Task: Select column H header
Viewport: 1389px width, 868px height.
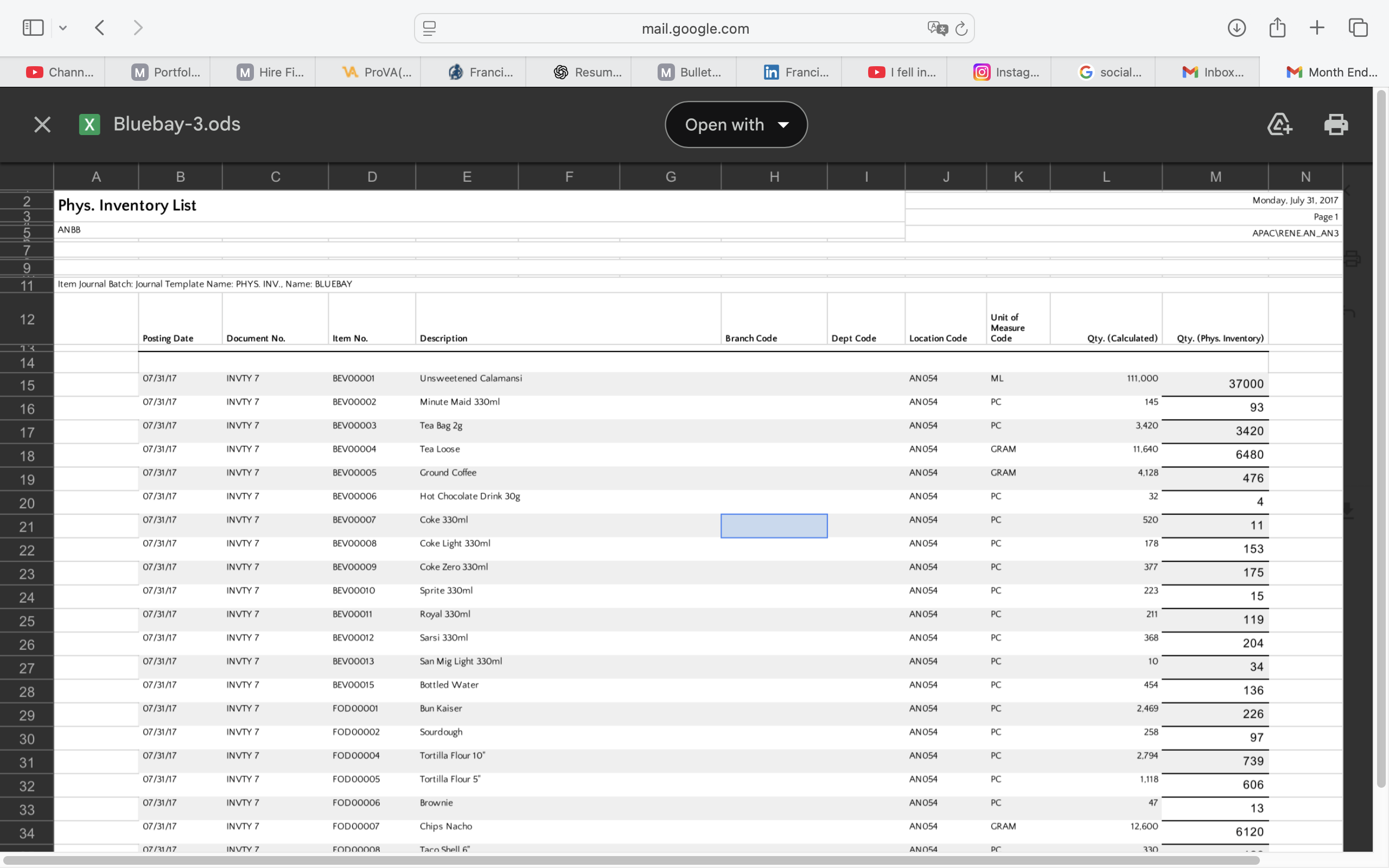Action: (x=774, y=177)
